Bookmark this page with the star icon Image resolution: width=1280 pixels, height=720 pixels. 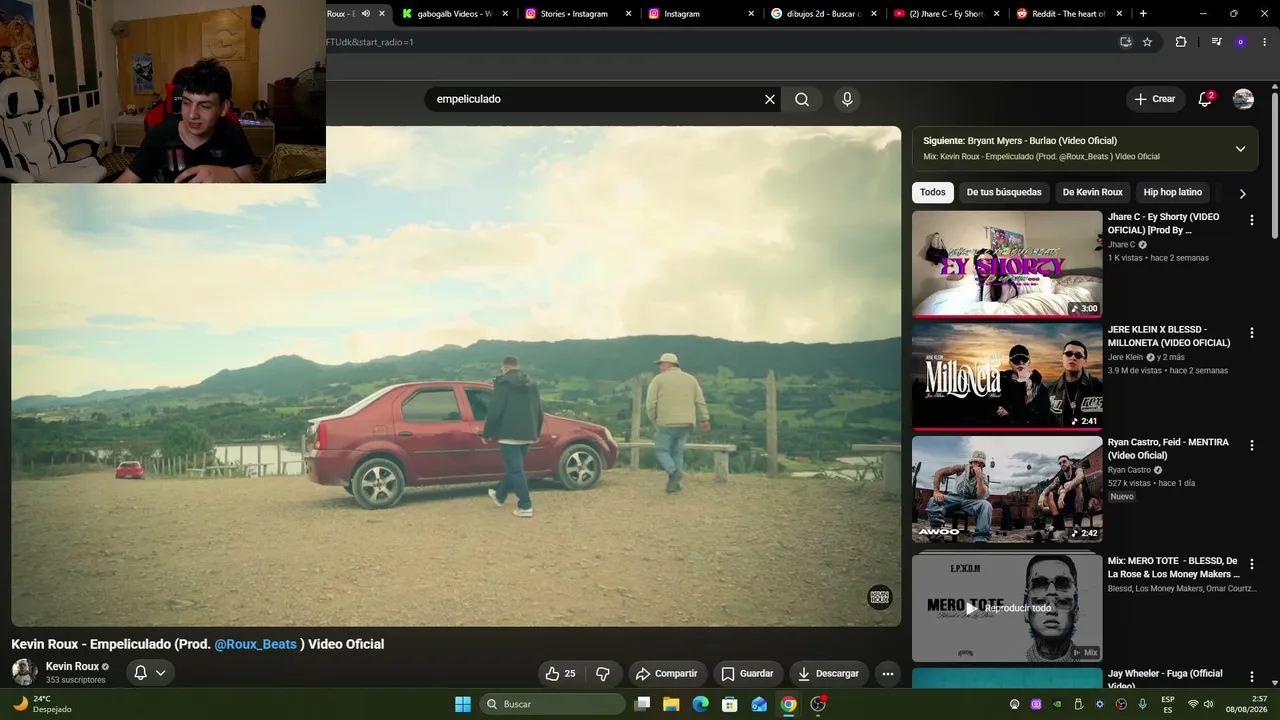coord(1147,42)
